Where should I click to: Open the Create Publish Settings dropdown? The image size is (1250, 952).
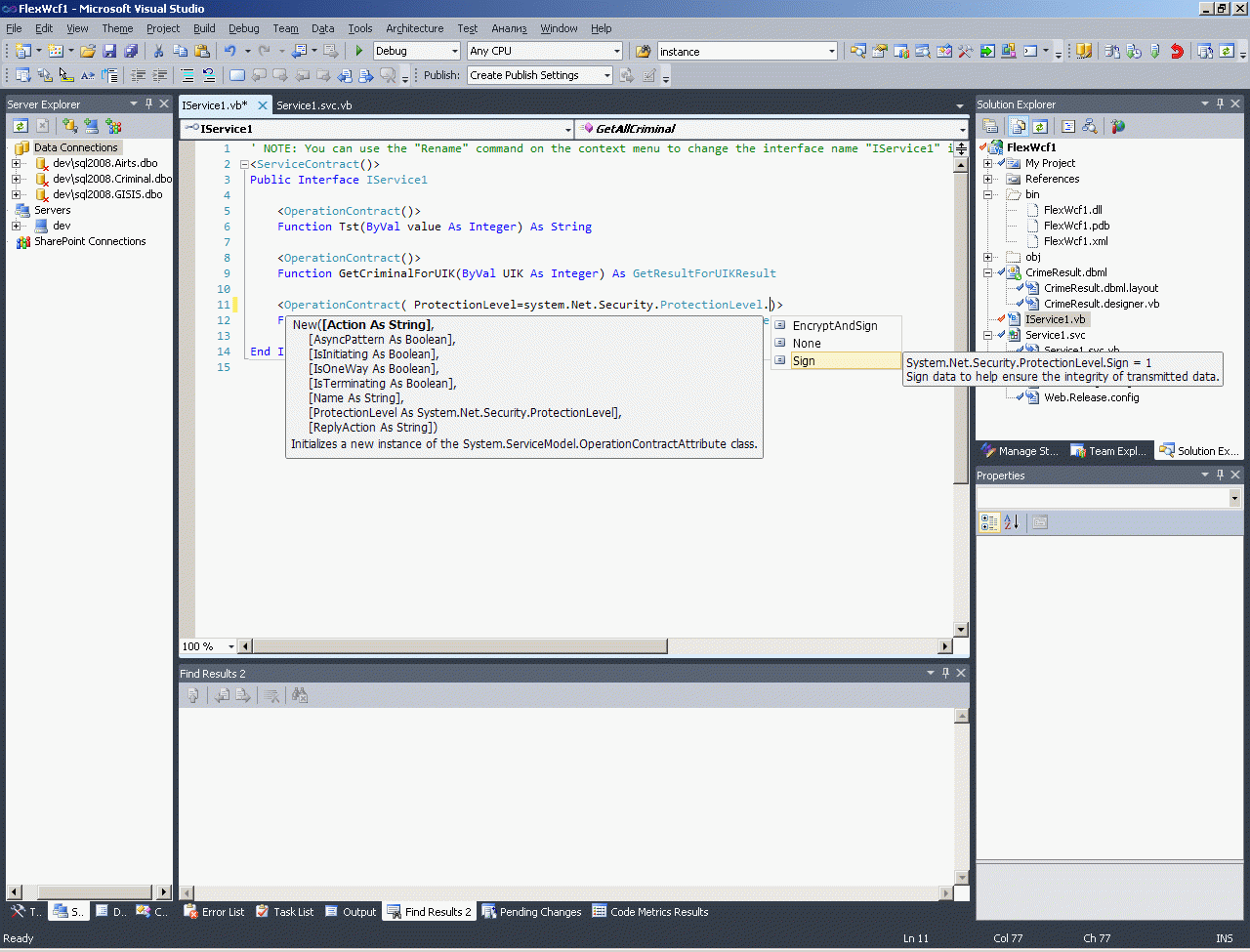606,75
